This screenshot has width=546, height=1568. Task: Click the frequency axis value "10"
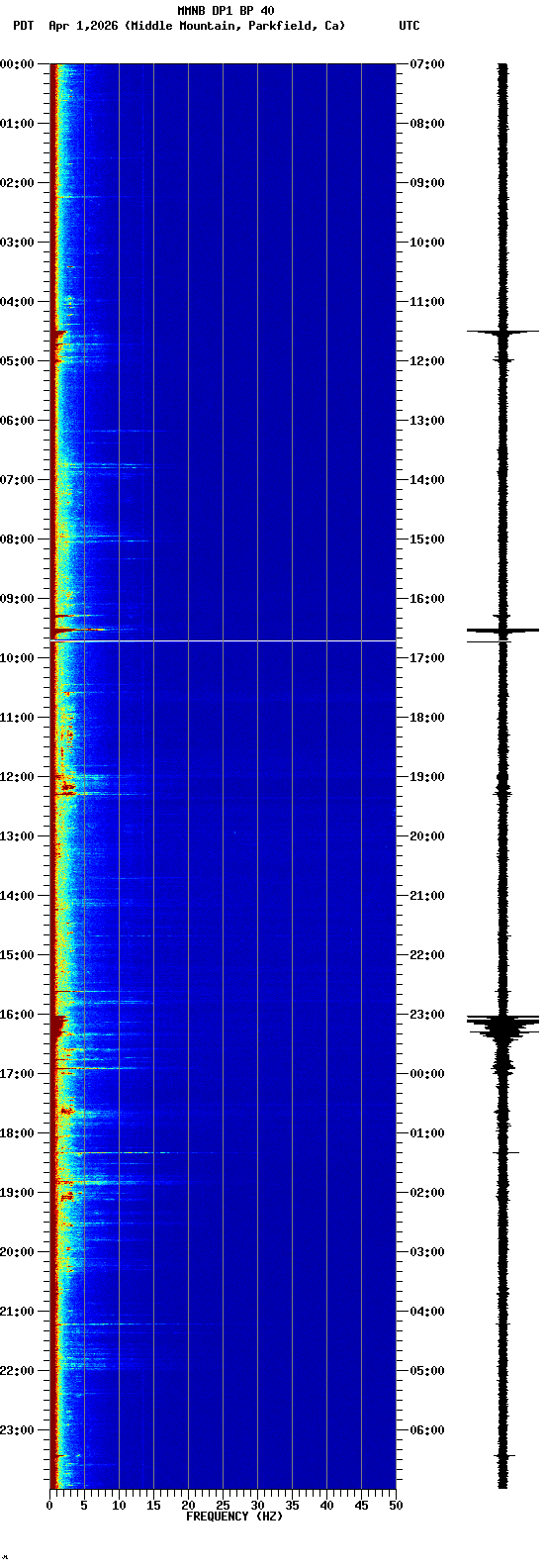pos(119,1506)
